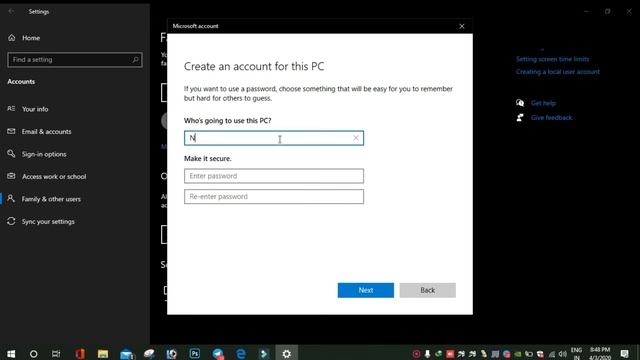Screen dimensions: 640x360
Task: Launch Photoshop from the taskbar
Action: pyautogui.click(x=195, y=353)
